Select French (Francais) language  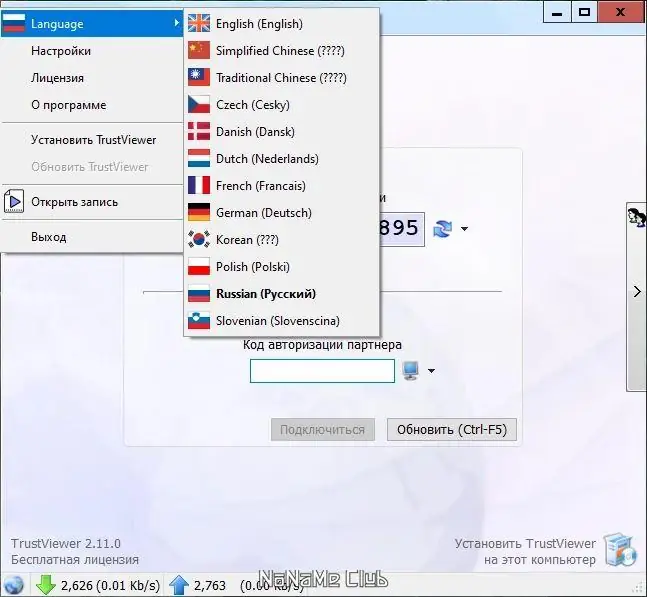coord(281,186)
